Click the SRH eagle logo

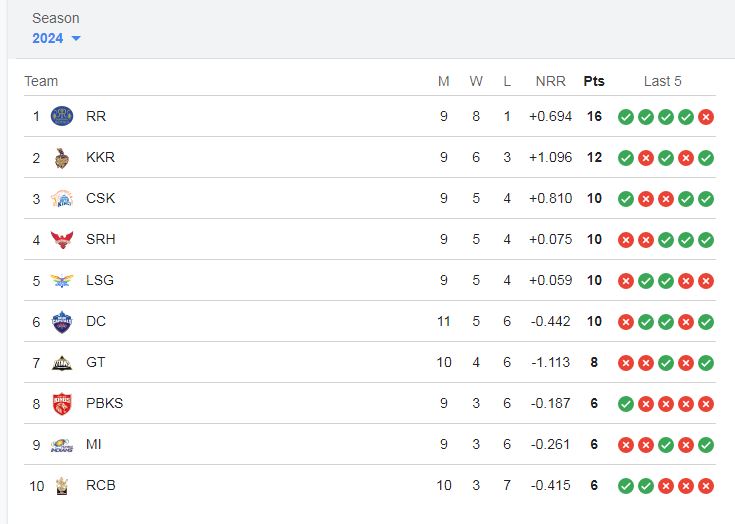coord(62,240)
